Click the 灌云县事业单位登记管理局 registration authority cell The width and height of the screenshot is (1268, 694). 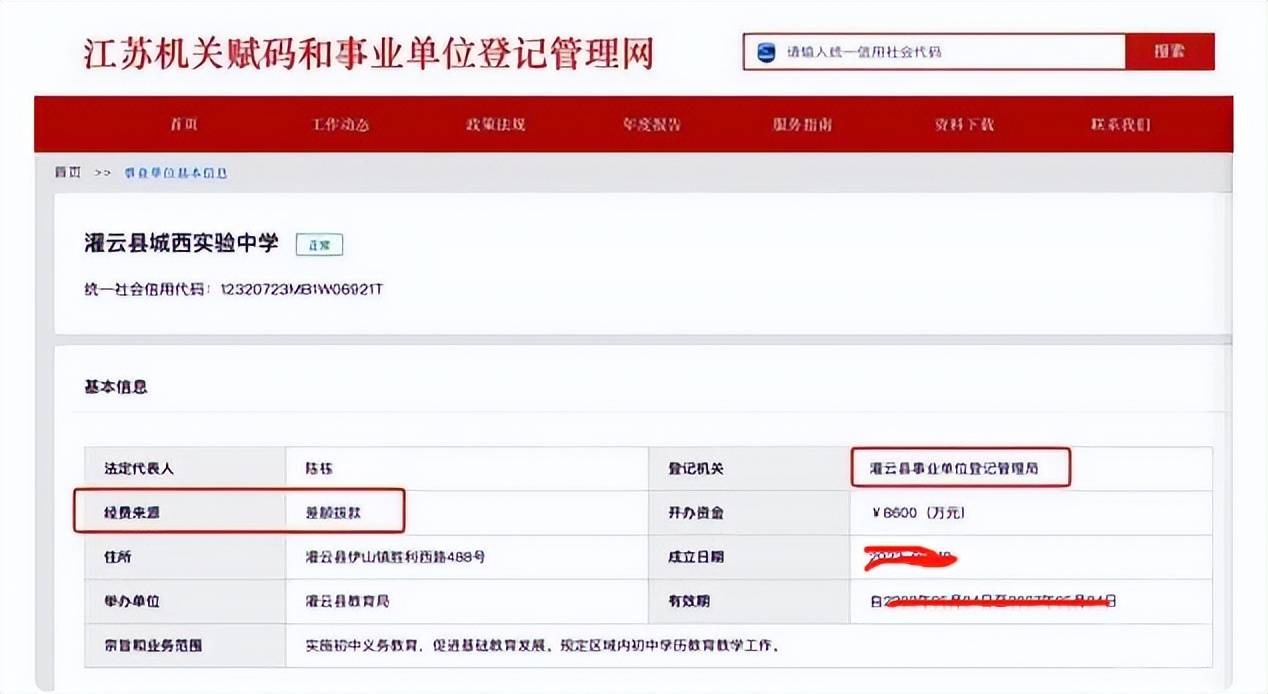click(955, 468)
